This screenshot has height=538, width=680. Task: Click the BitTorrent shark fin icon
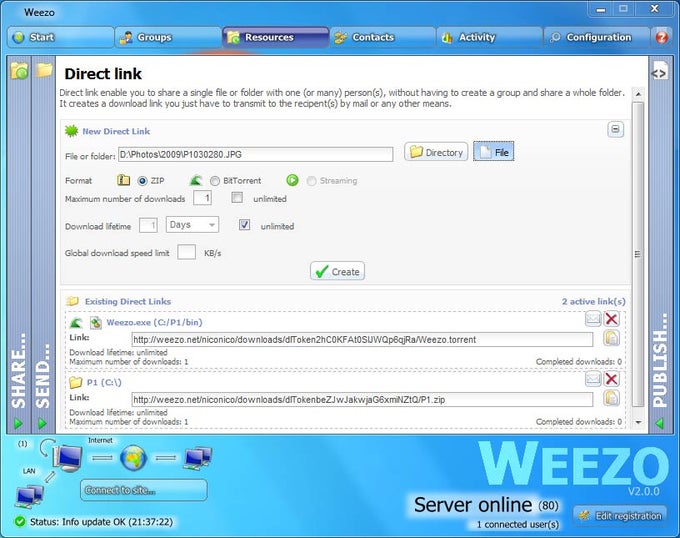(196, 180)
